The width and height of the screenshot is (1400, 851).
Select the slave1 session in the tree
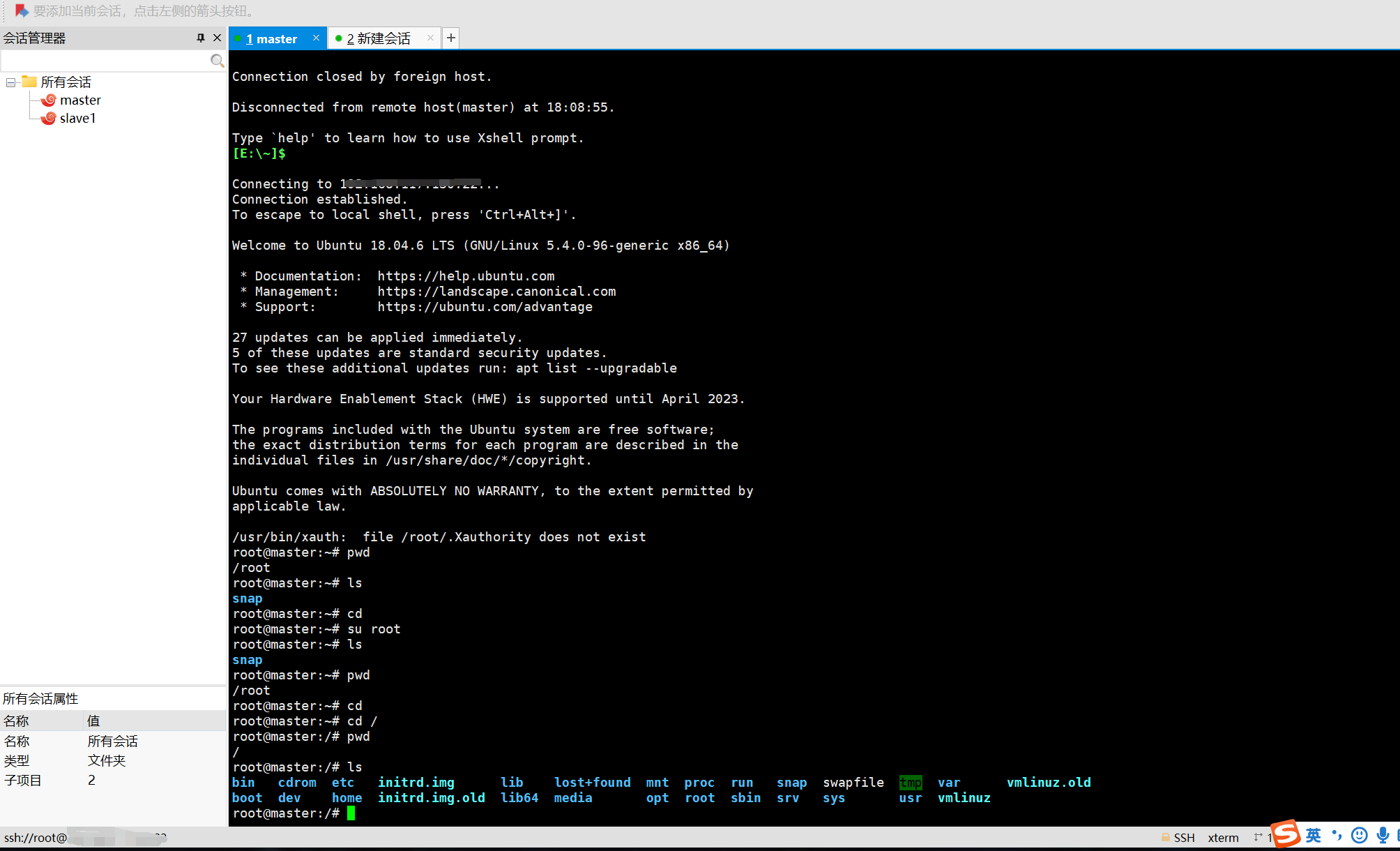(77, 118)
